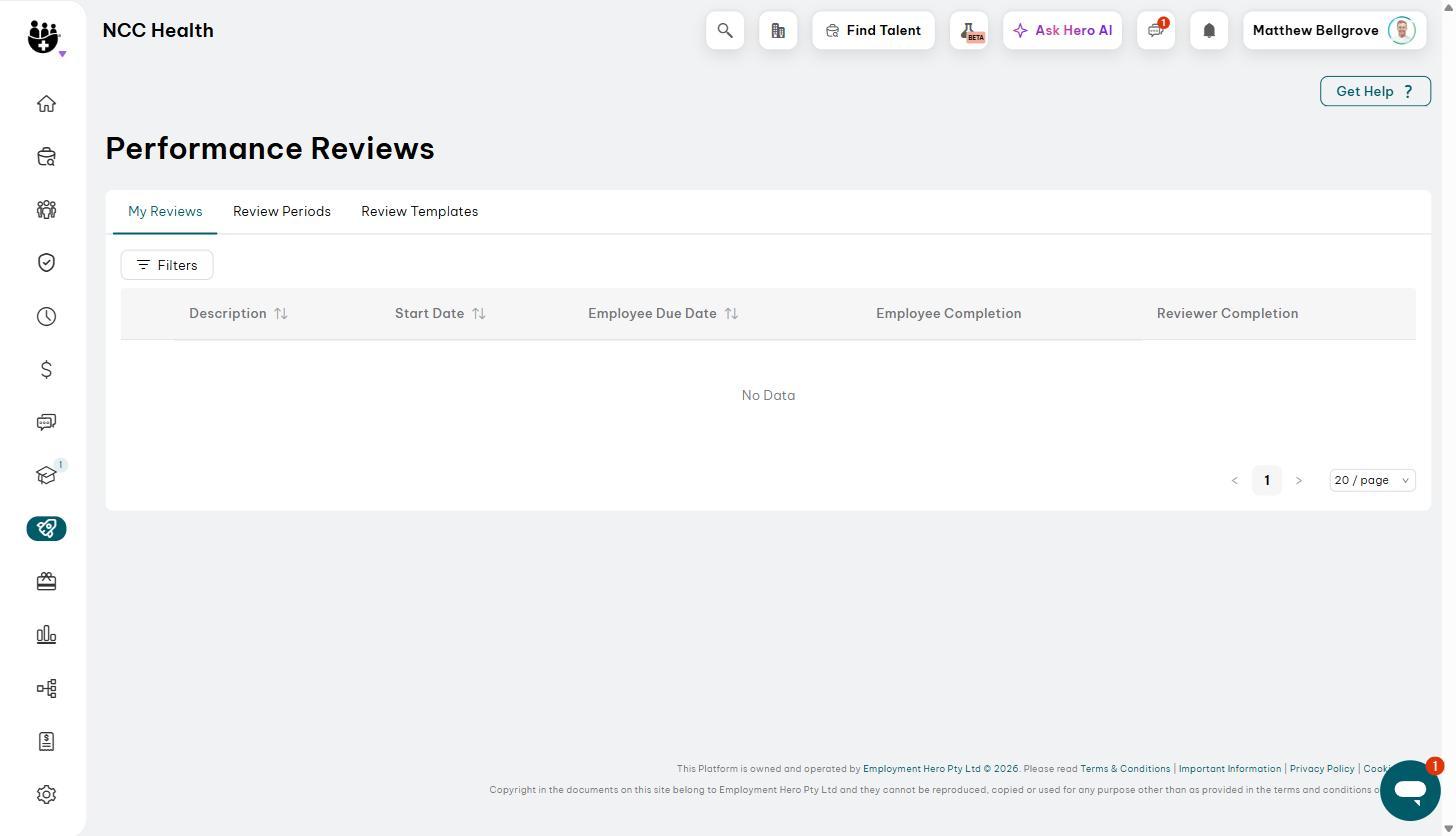This screenshot has height=836, width=1456.
Task: Go to previous page arrow
Action: coord(1234,481)
